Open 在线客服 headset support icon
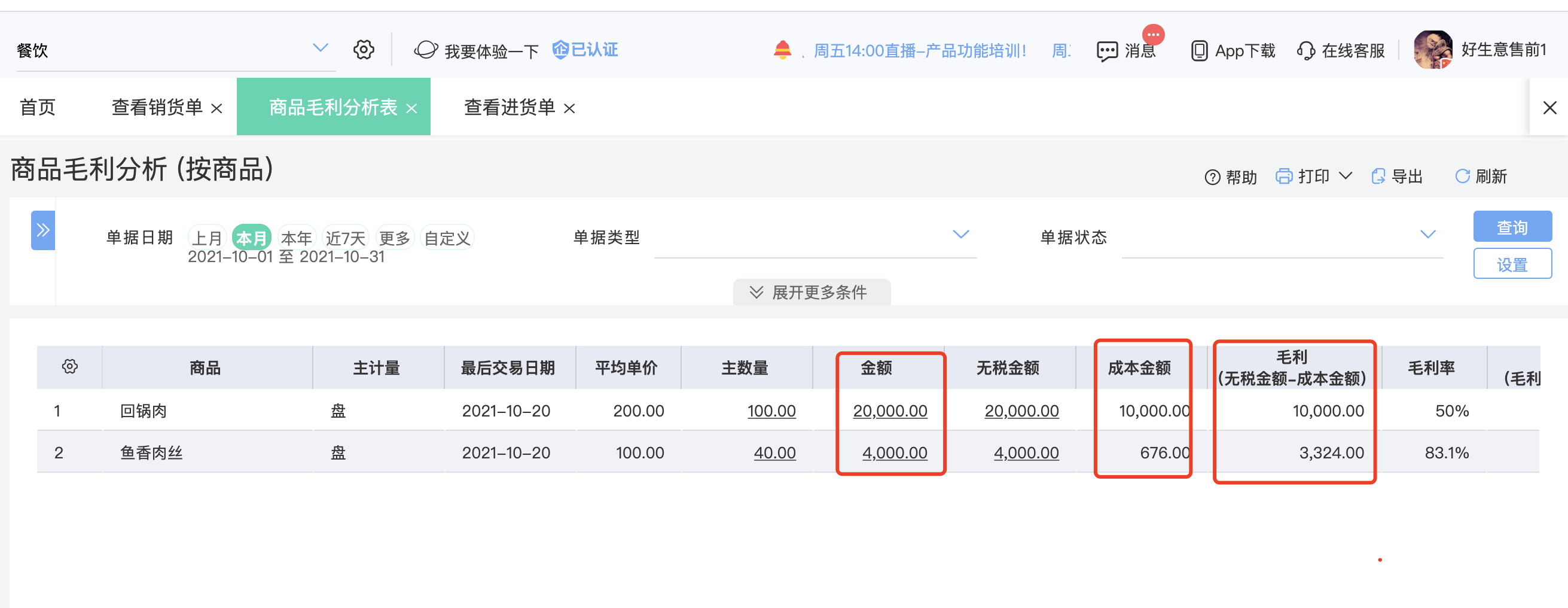 pos(1305,50)
